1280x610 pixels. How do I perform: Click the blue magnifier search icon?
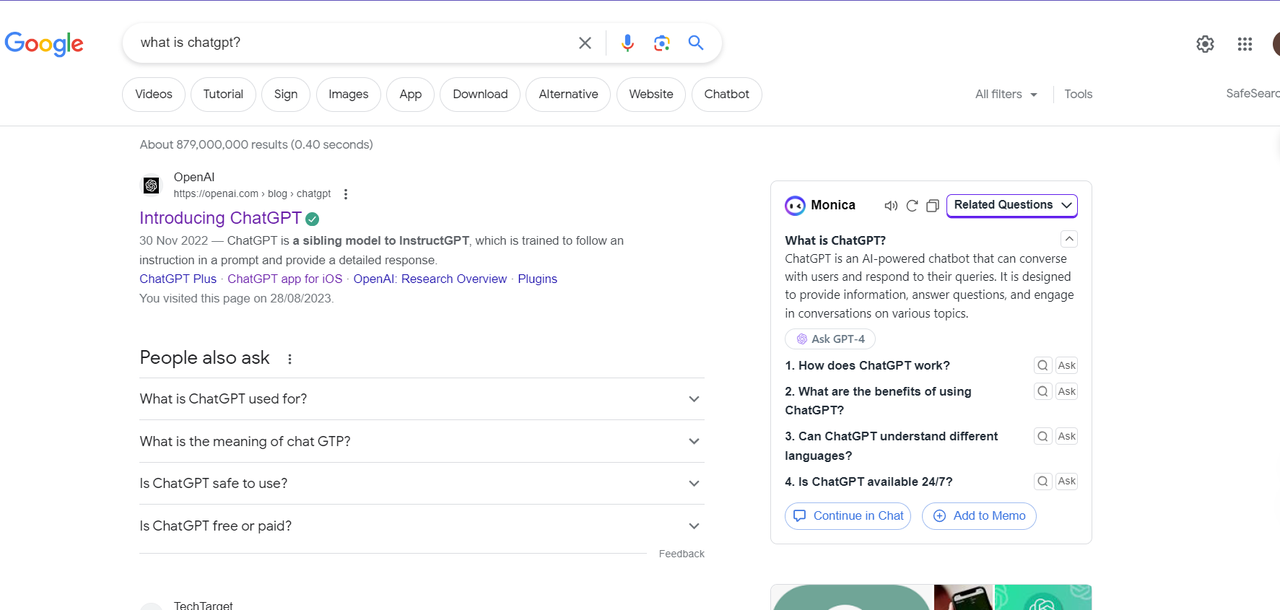click(696, 43)
